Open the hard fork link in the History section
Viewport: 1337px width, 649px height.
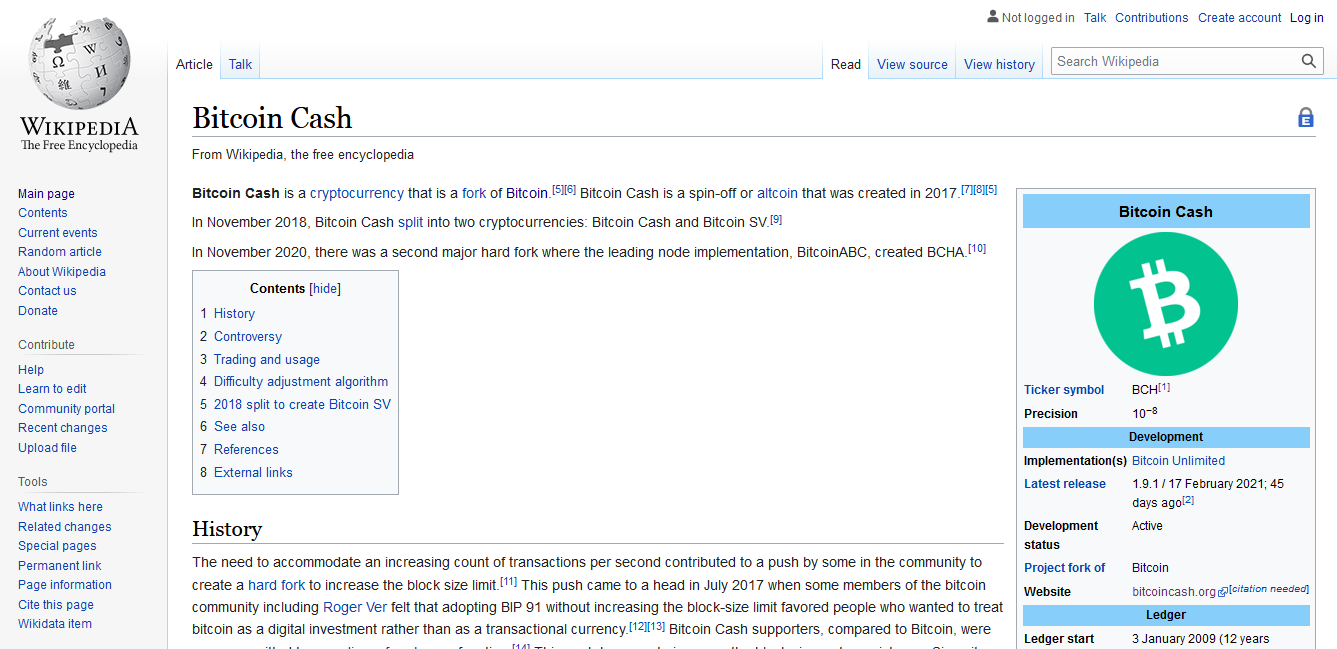click(276, 585)
